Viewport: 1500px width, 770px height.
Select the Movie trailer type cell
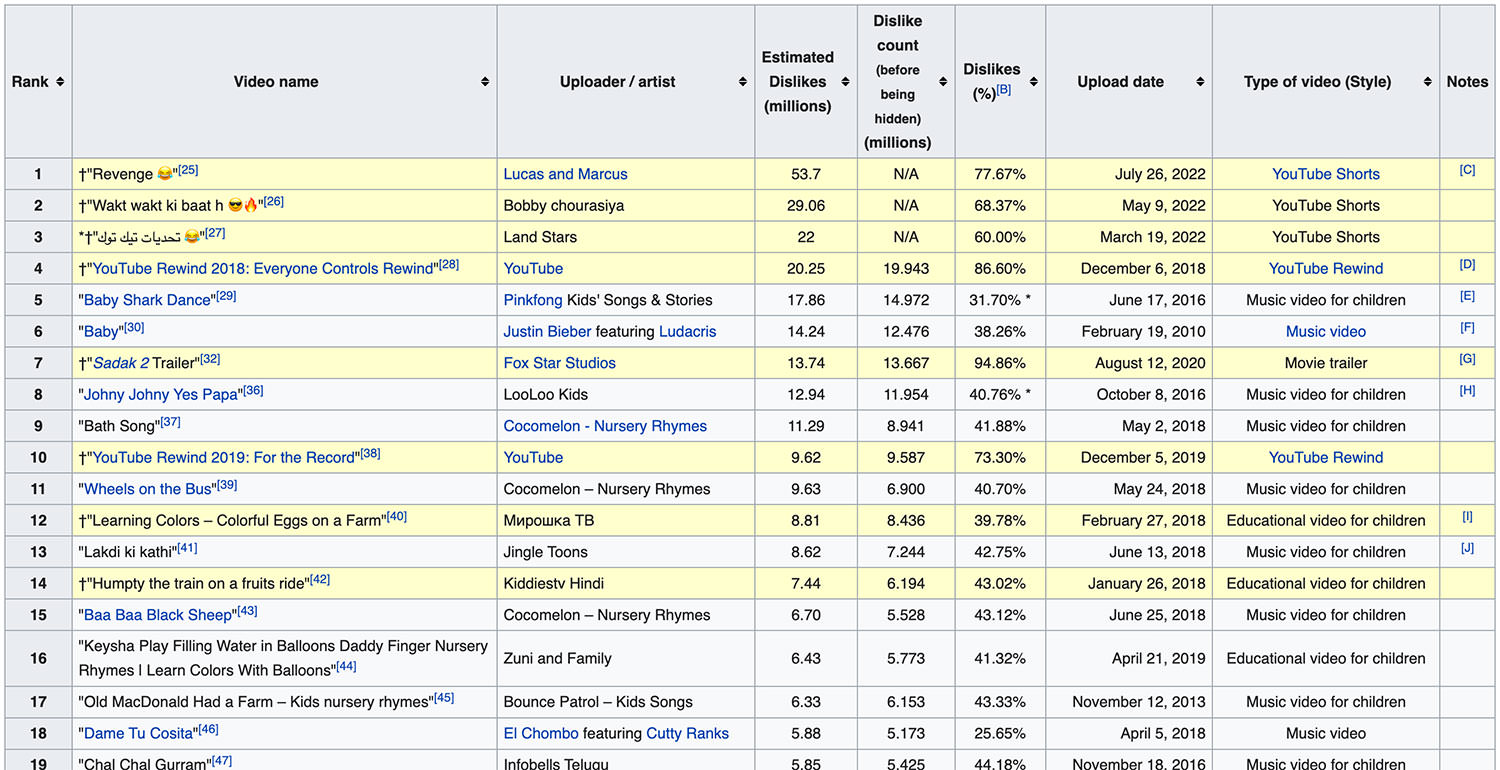point(1326,363)
